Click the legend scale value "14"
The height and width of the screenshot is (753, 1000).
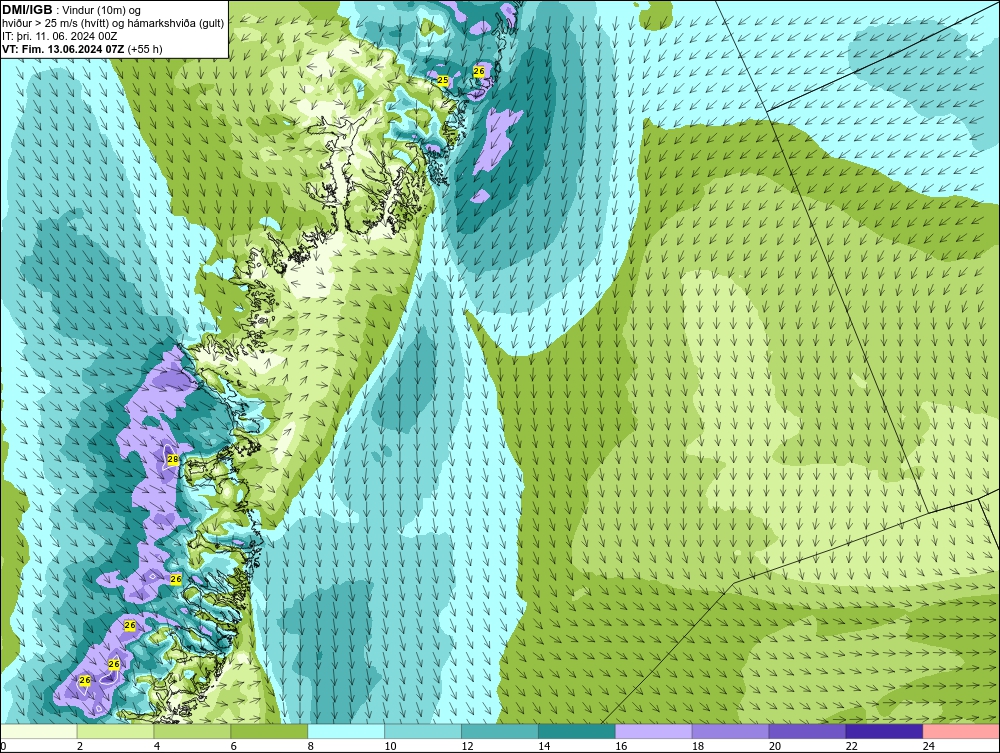544,746
